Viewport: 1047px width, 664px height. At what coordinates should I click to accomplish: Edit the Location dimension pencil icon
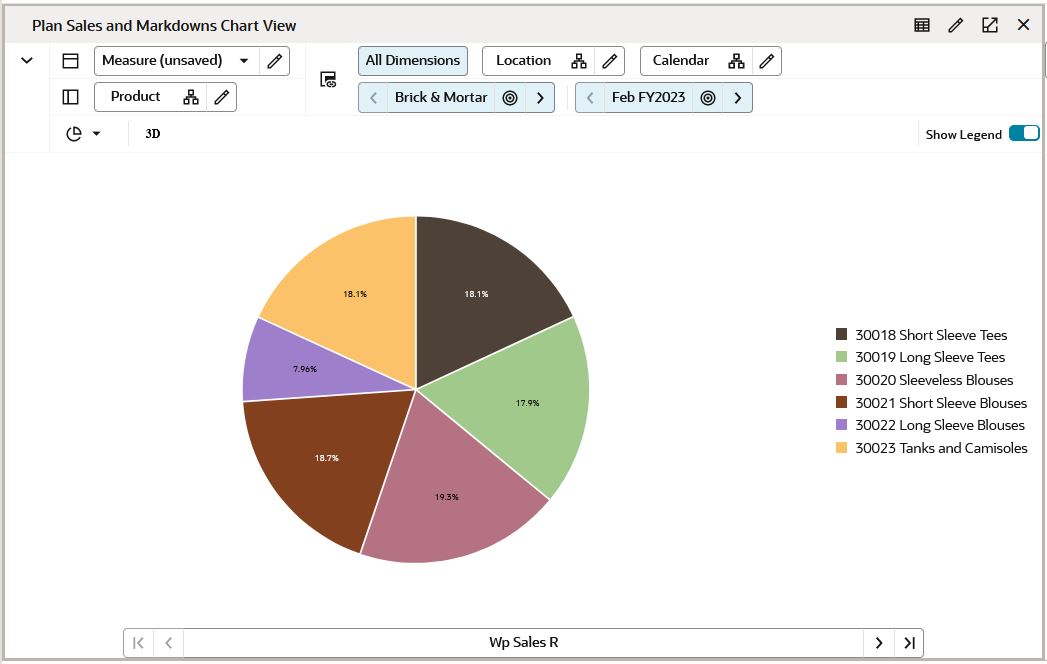pyautogui.click(x=610, y=60)
